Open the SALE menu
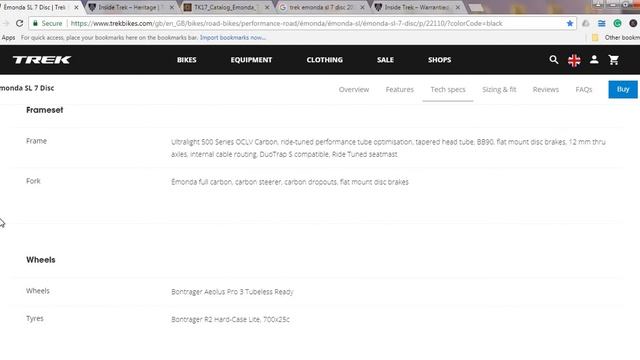This screenshot has width=640, height=360. (x=385, y=60)
